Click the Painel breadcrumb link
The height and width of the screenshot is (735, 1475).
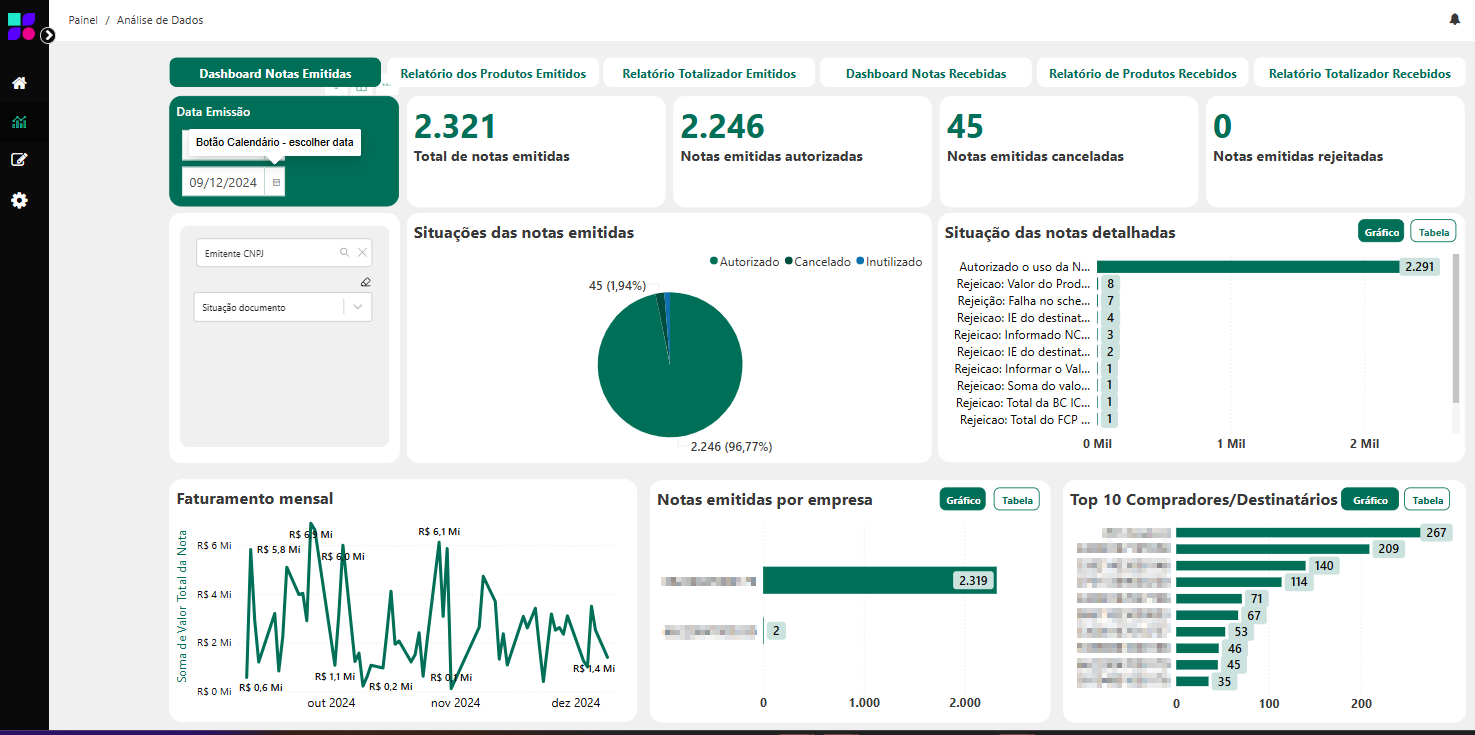click(82, 19)
